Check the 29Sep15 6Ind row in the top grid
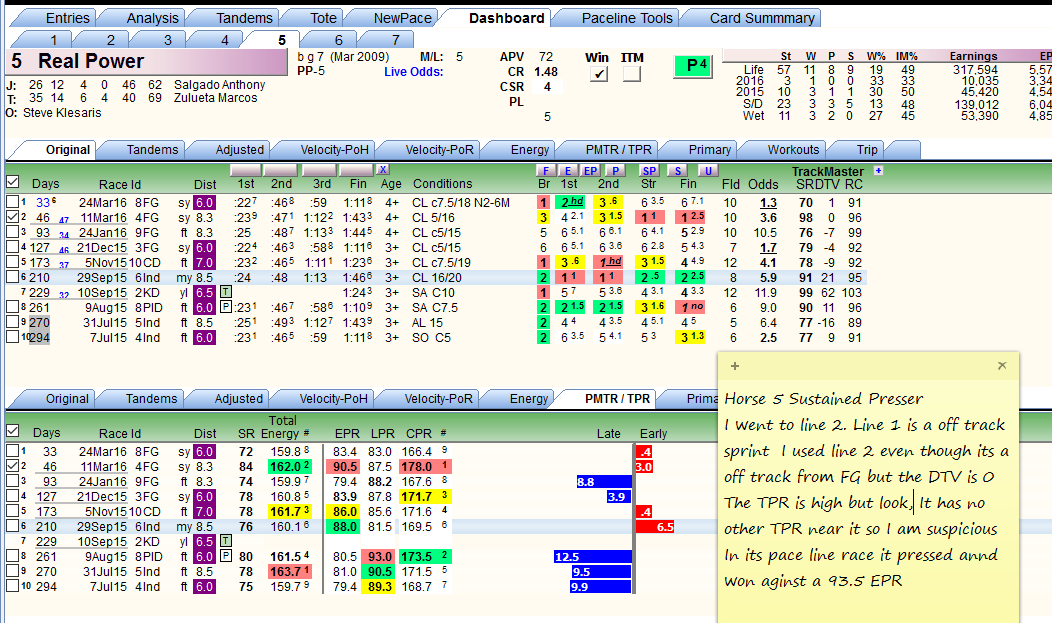Viewport: 1052px width, 623px height. 12,277
